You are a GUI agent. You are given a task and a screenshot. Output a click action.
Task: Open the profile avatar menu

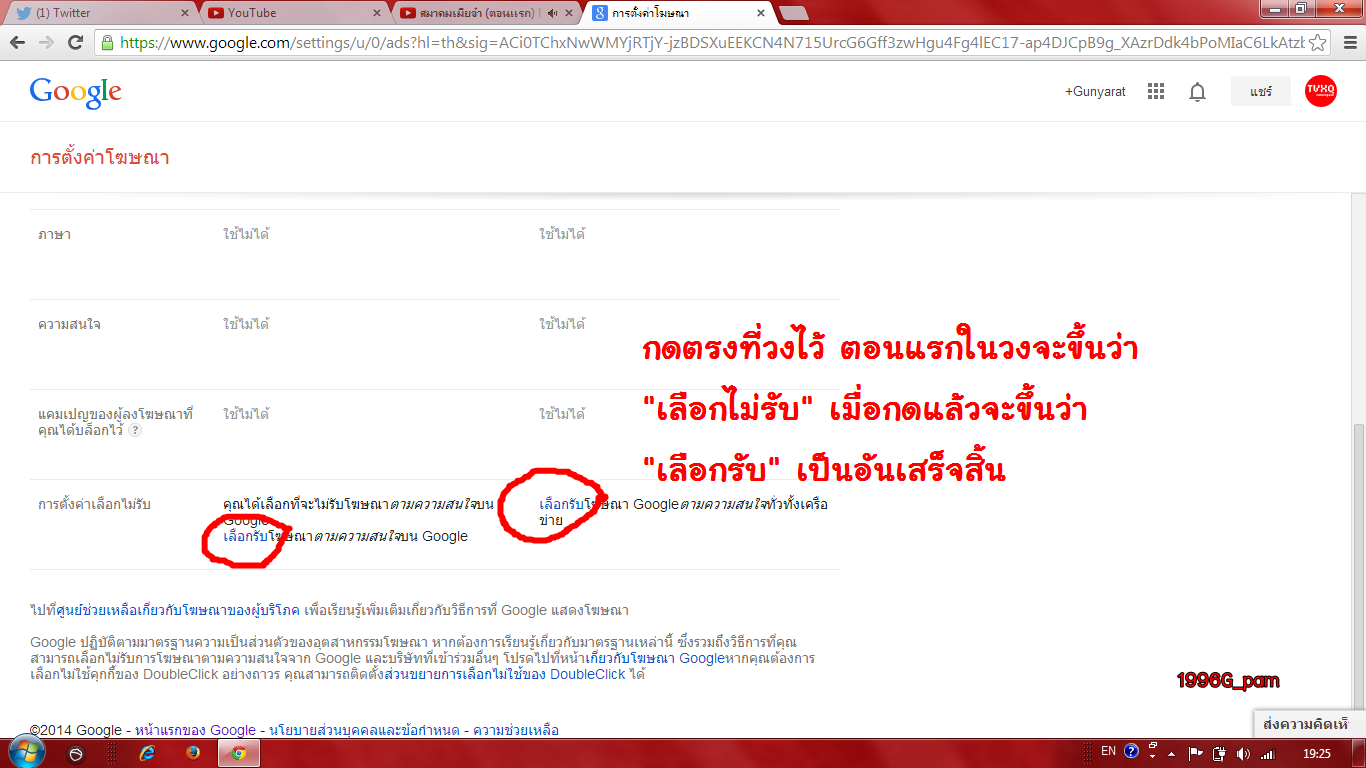point(1321,91)
